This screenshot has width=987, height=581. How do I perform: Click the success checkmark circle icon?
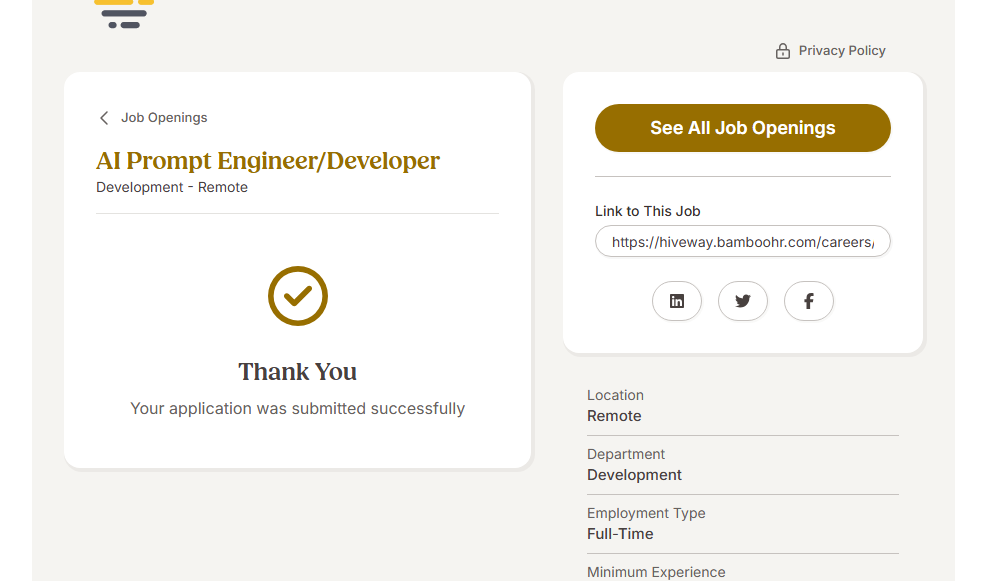[298, 296]
